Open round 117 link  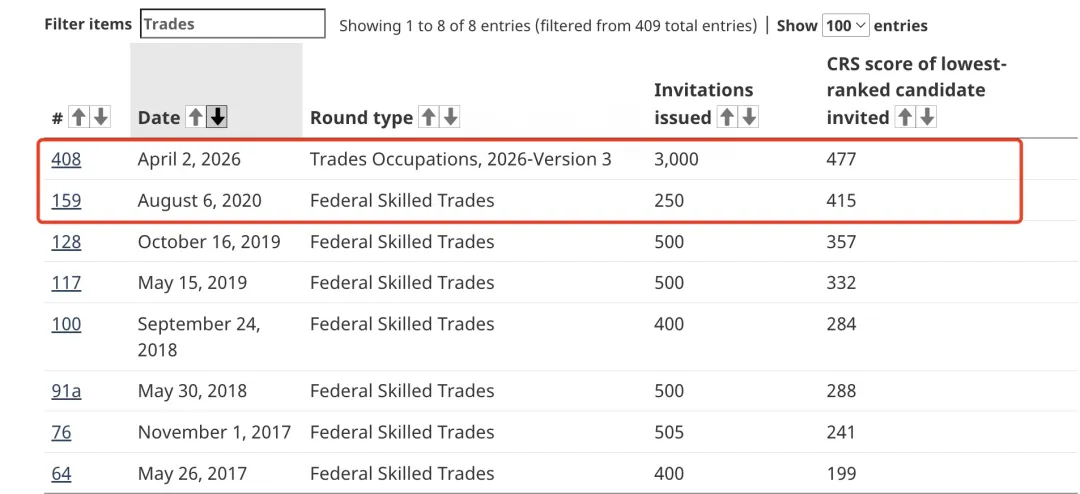tap(66, 283)
